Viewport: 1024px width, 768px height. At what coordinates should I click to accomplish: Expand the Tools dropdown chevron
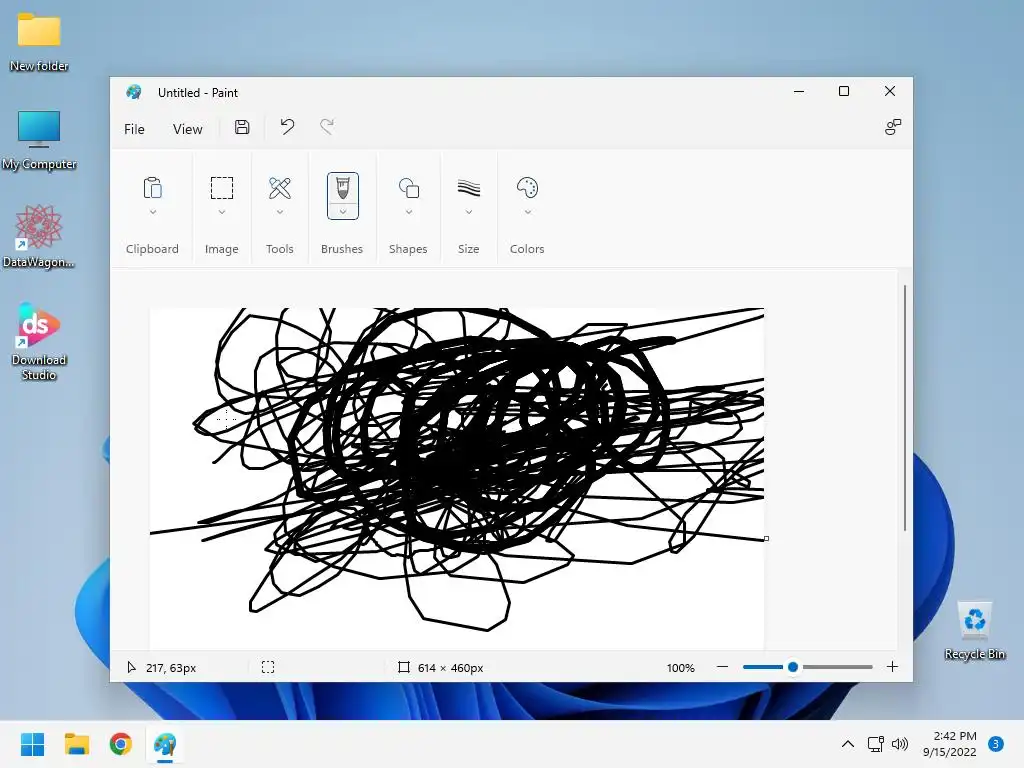coord(280,212)
